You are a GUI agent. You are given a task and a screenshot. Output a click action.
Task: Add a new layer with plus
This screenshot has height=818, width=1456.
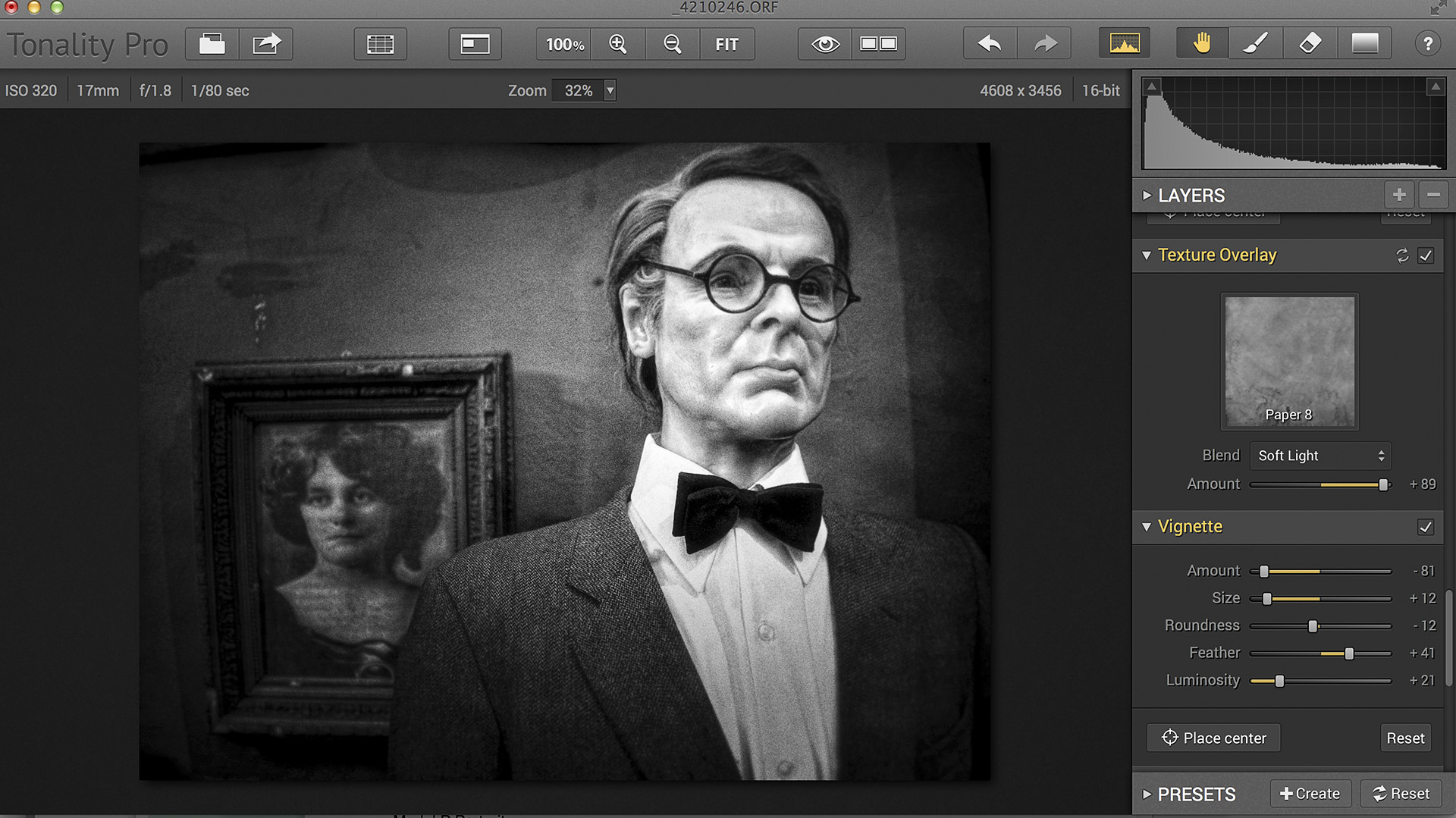(1399, 195)
